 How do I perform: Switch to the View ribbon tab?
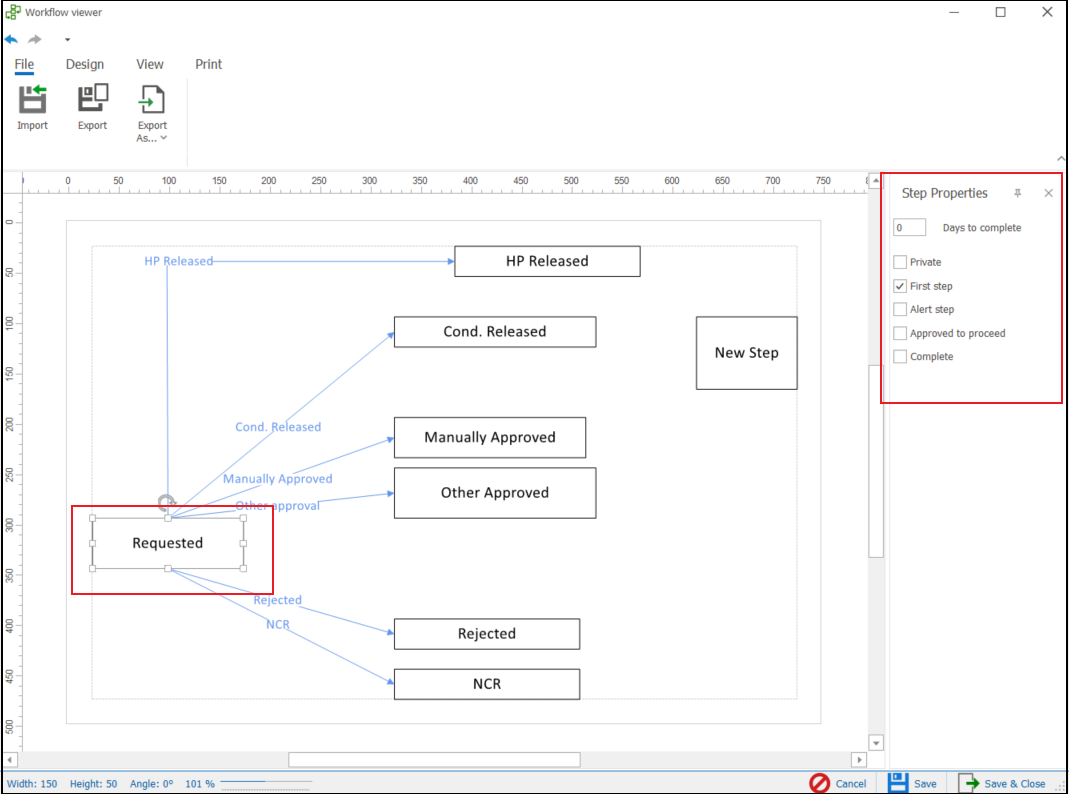tap(149, 64)
